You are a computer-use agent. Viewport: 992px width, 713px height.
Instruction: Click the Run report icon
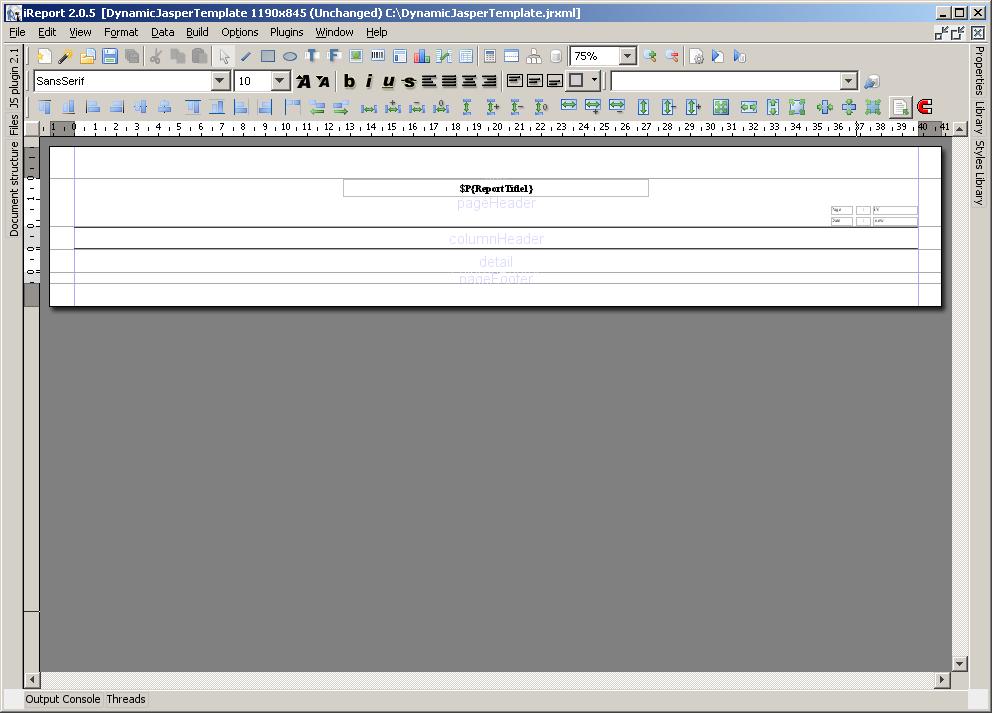tap(716, 56)
